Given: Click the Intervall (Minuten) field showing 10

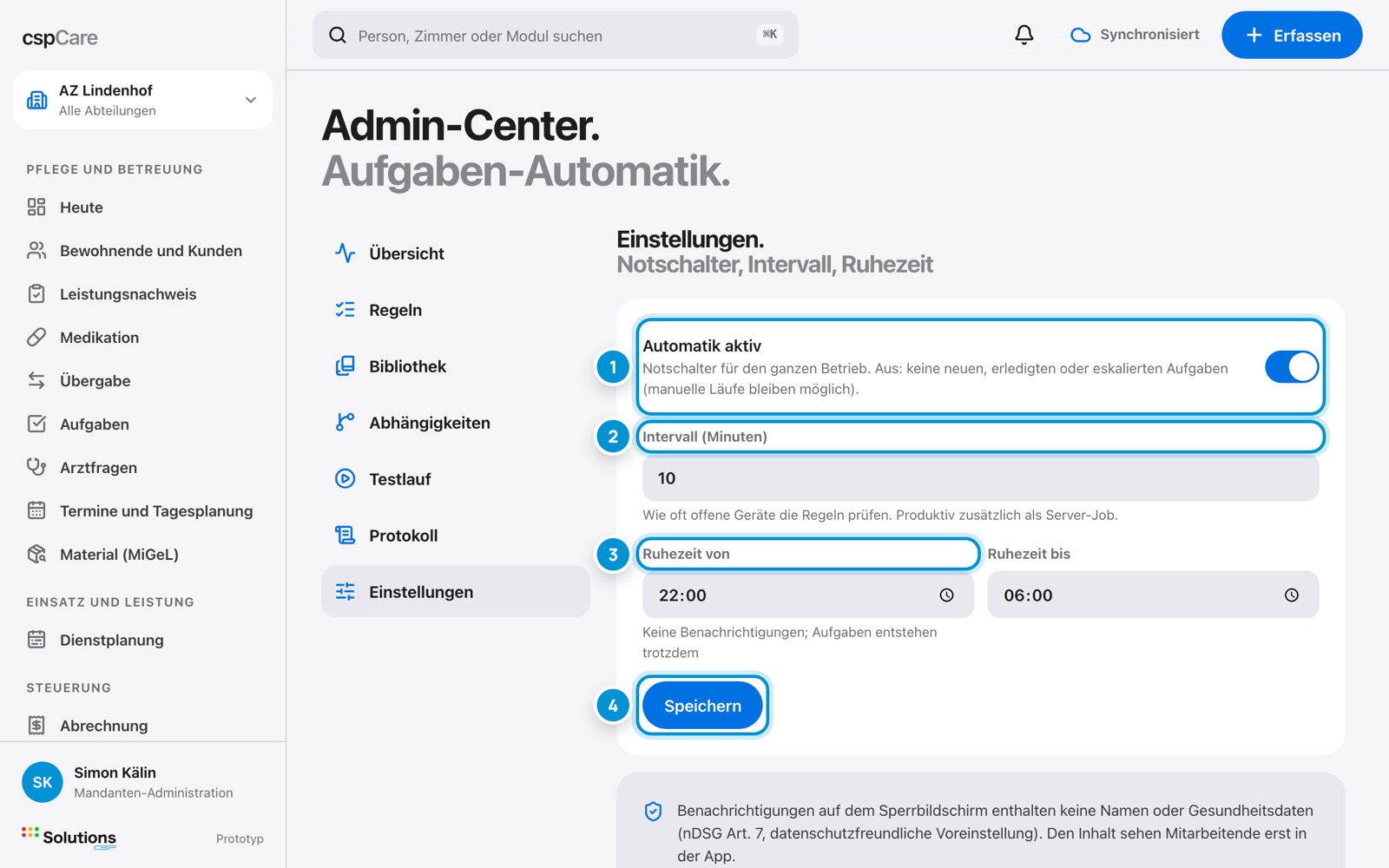Looking at the screenshot, I should [x=980, y=478].
